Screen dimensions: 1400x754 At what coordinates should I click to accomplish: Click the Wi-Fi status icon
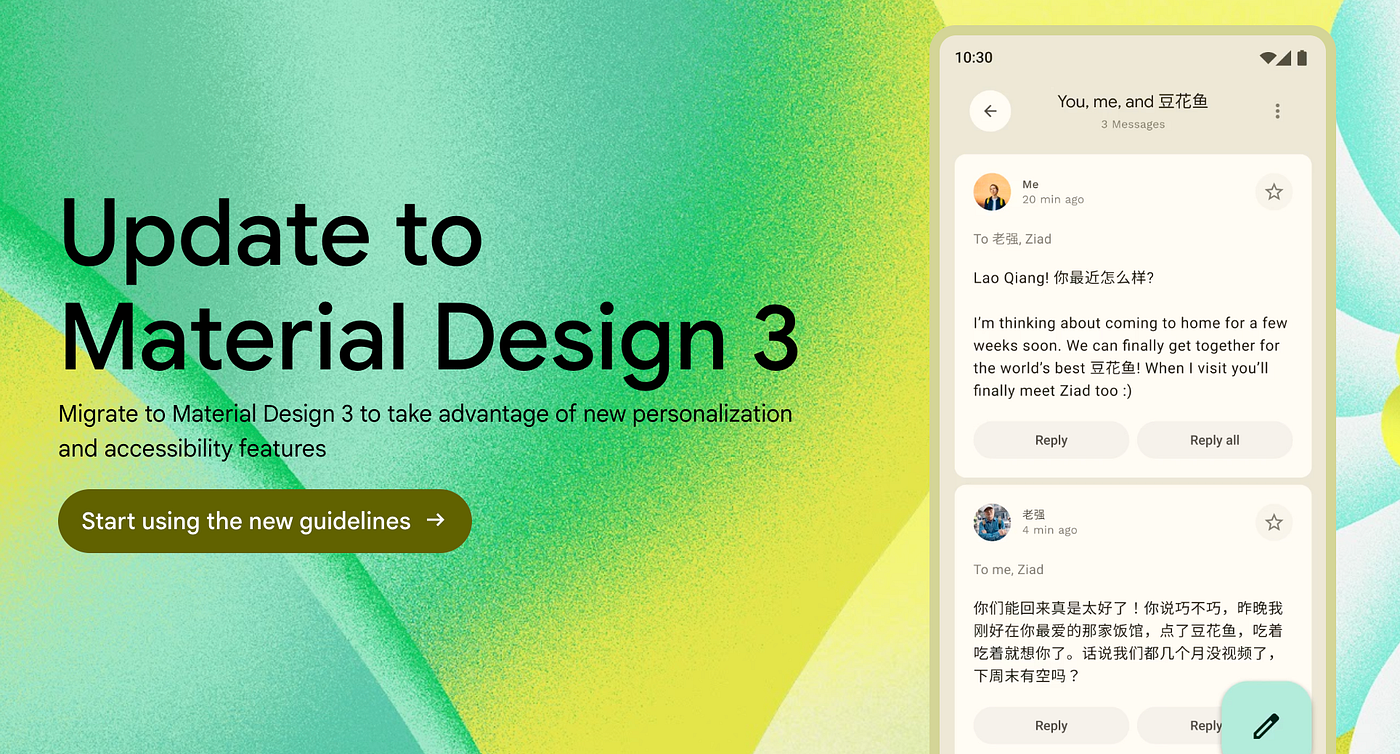(1267, 58)
